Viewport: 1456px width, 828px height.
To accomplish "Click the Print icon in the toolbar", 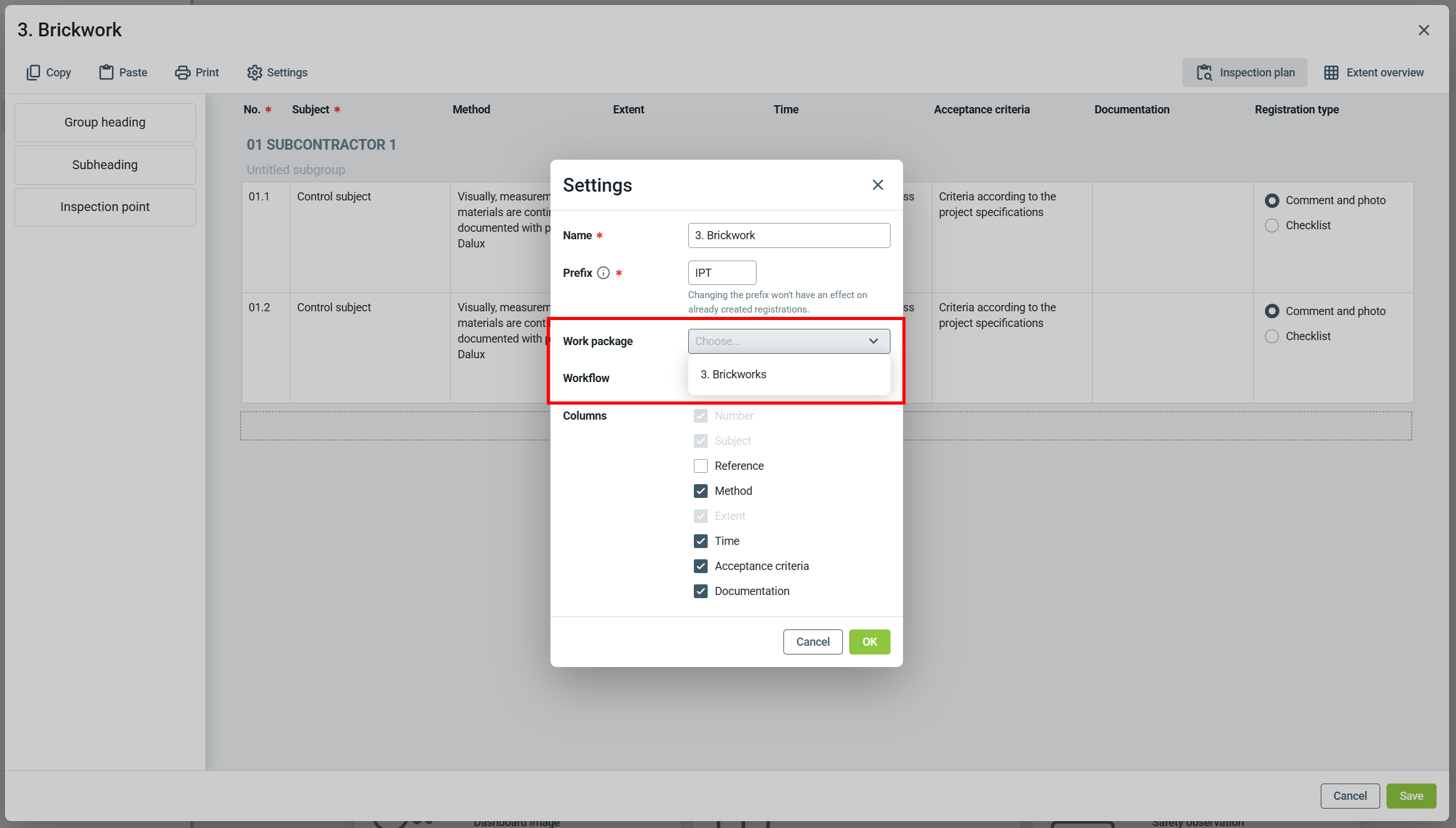I will coord(182,73).
